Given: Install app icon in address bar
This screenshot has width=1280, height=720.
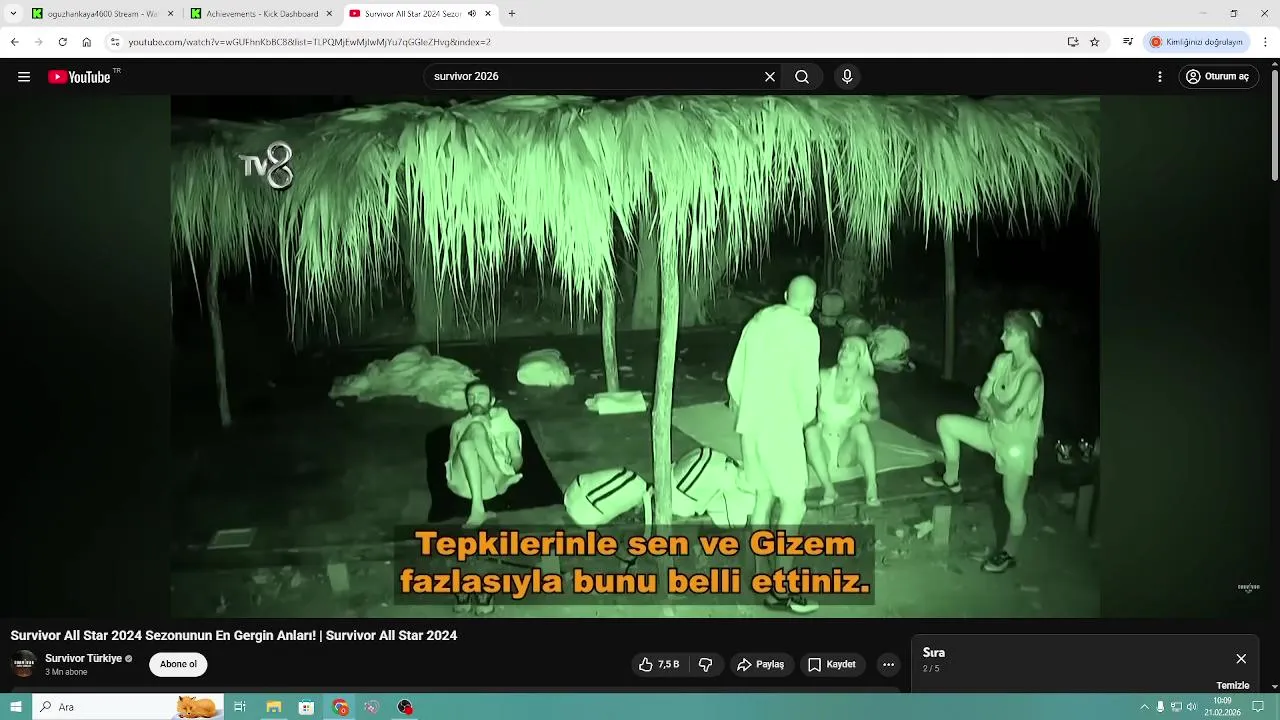Looking at the screenshot, I should point(1073,42).
